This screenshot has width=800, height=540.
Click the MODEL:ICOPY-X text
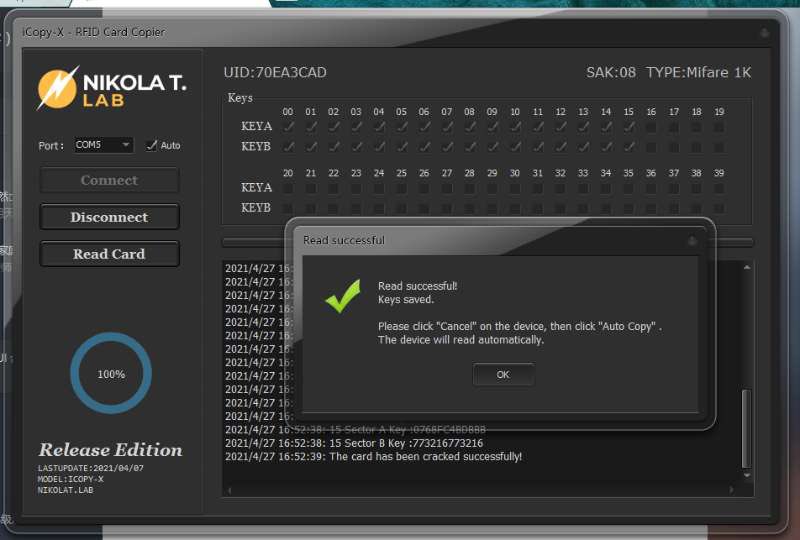coord(70,479)
